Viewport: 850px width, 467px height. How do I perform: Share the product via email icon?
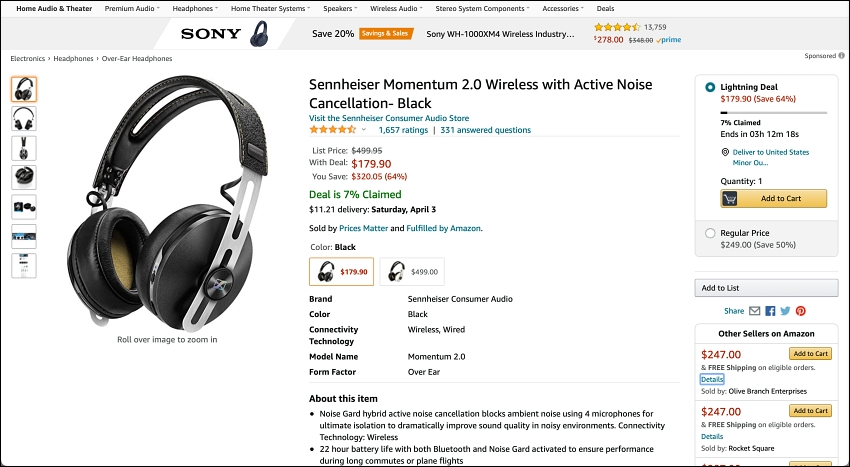755,311
